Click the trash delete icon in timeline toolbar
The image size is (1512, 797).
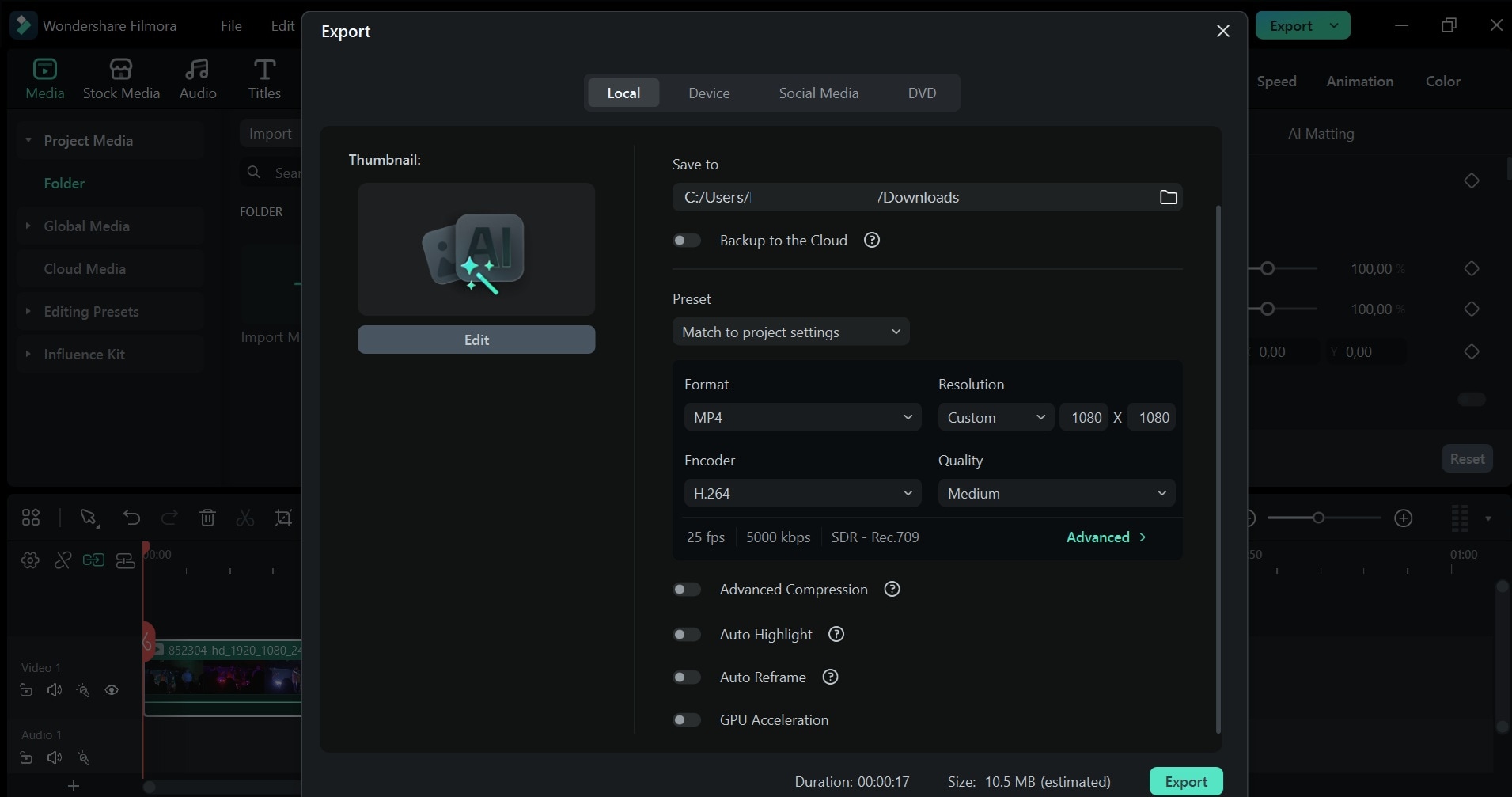coord(207,518)
